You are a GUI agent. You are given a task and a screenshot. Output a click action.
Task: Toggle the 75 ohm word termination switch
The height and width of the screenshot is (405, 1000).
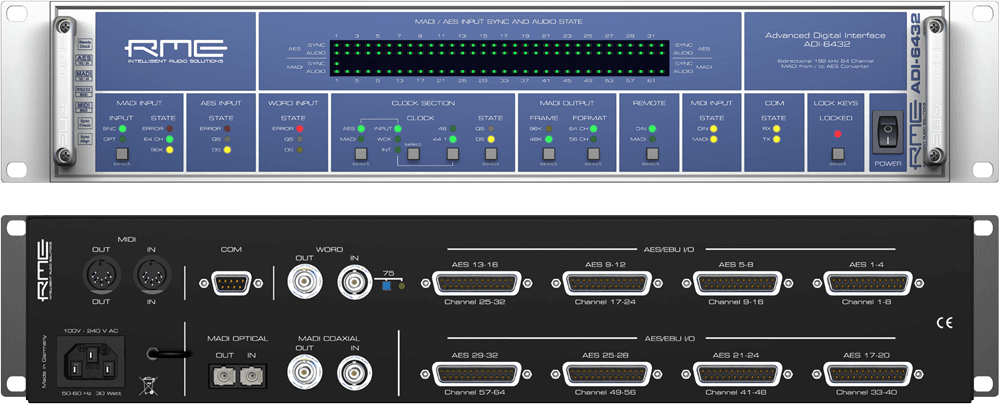click(x=386, y=285)
